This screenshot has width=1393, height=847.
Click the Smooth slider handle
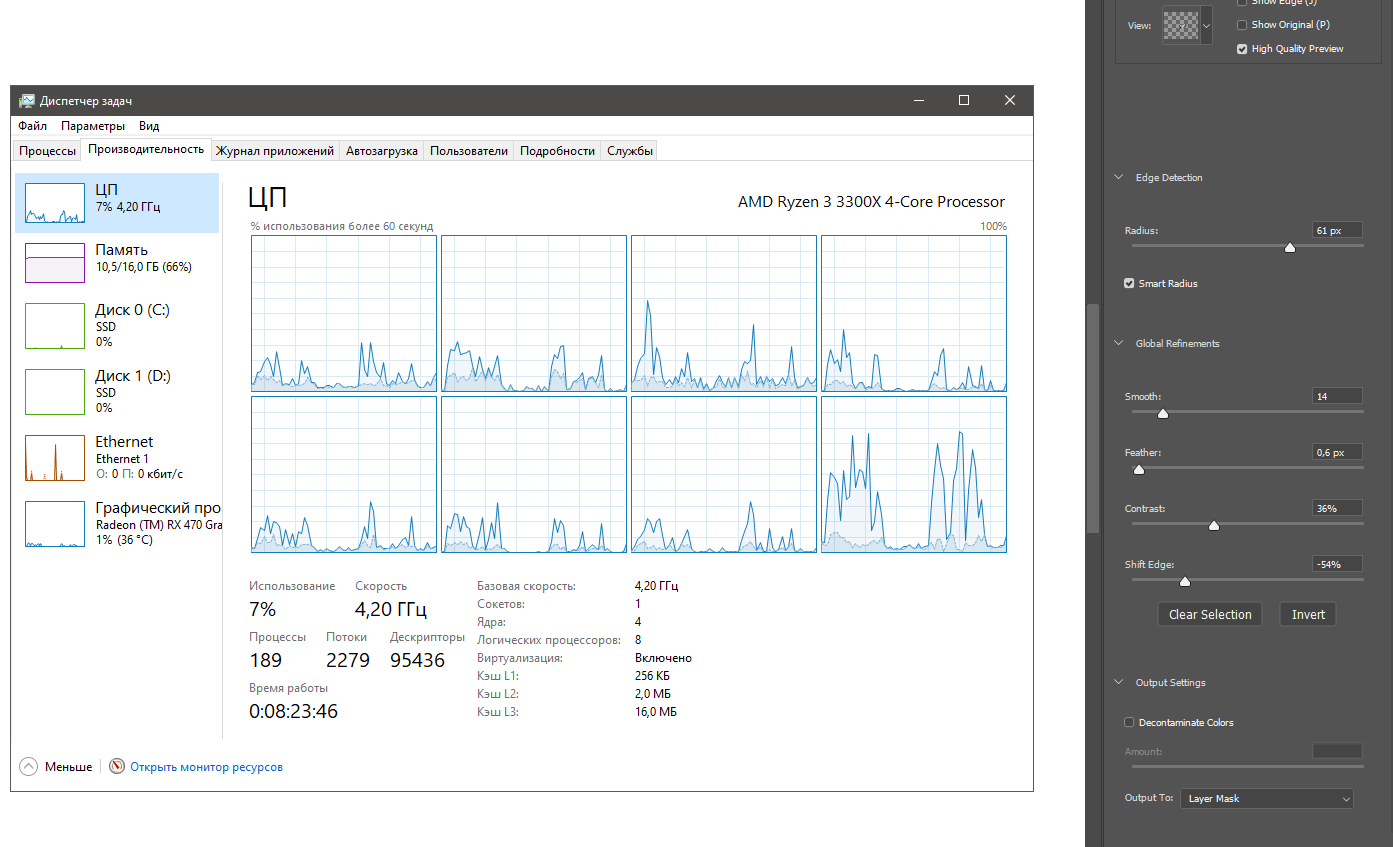tap(1163, 413)
